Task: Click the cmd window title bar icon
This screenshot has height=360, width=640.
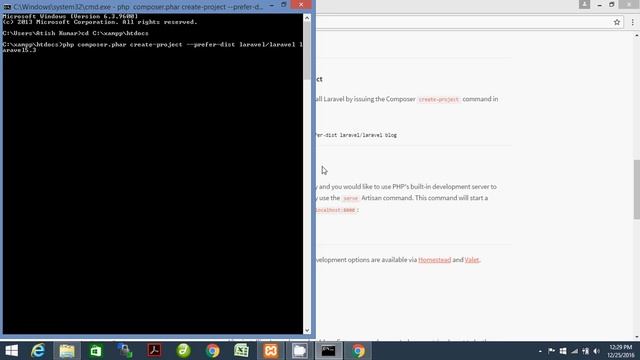Action: click(7, 7)
